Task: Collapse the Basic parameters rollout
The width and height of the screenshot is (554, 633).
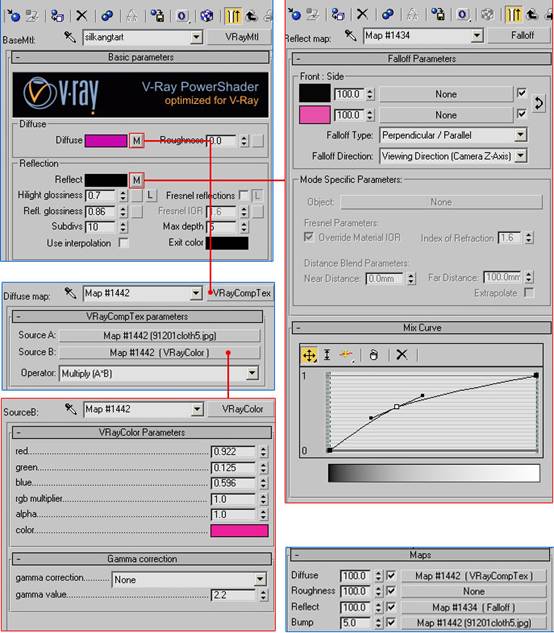Action: click(140, 57)
